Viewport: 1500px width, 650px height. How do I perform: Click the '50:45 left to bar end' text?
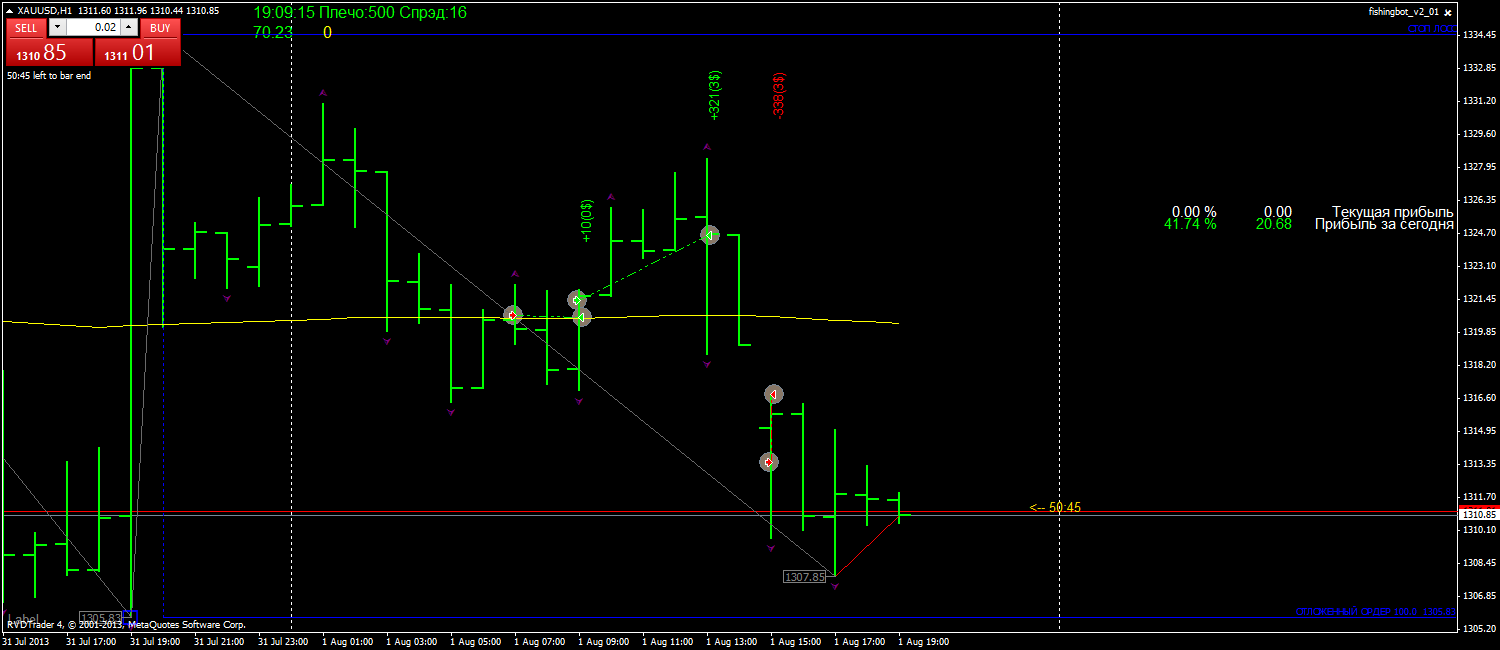tap(49, 75)
